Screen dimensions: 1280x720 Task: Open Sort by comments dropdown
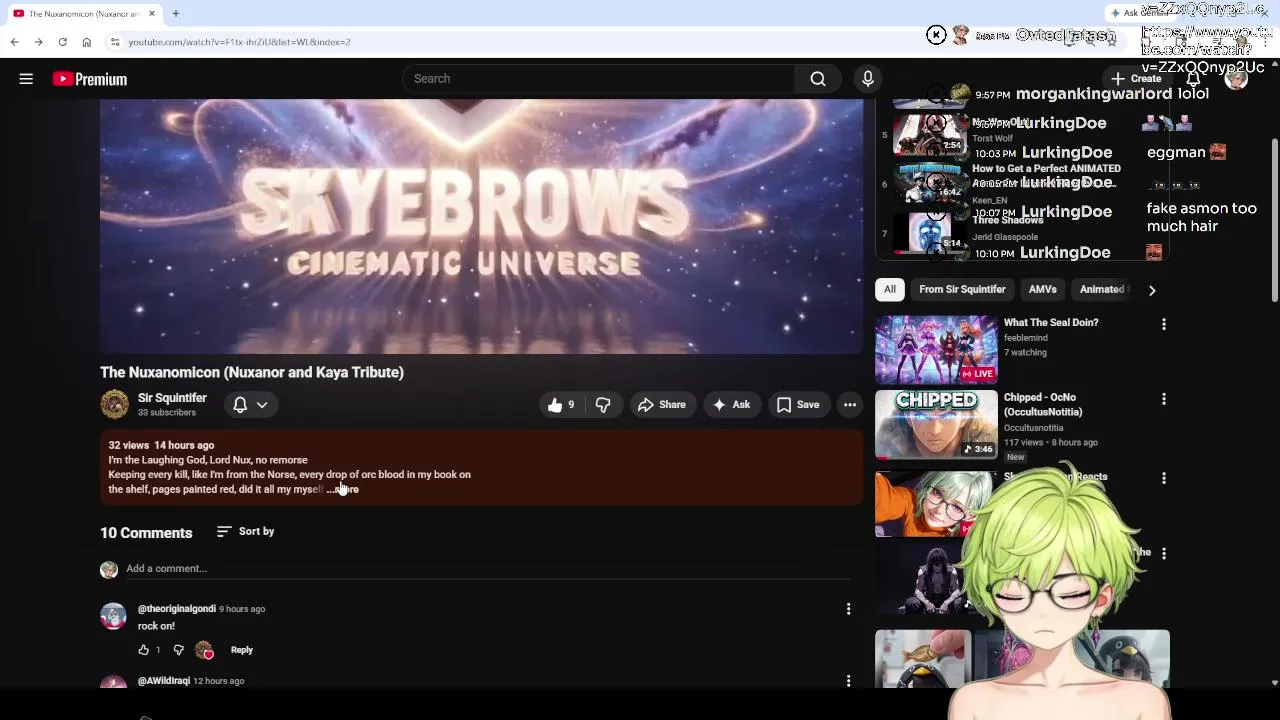(245, 532)
